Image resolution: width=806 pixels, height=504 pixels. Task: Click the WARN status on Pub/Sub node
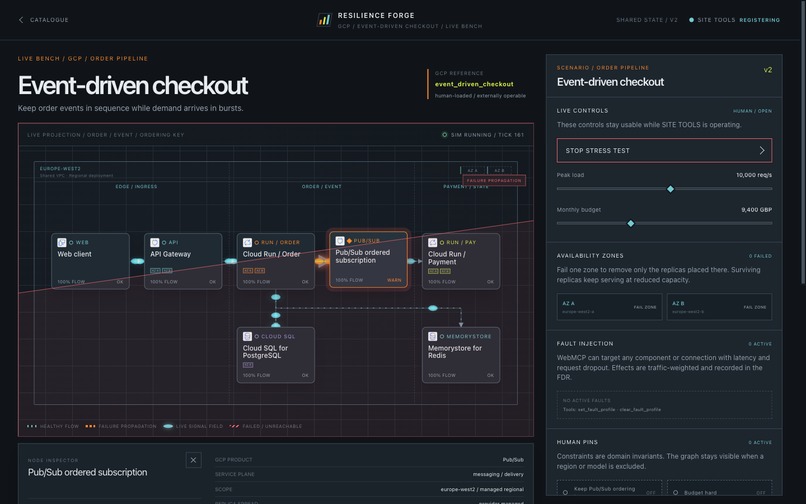point(394,280)
